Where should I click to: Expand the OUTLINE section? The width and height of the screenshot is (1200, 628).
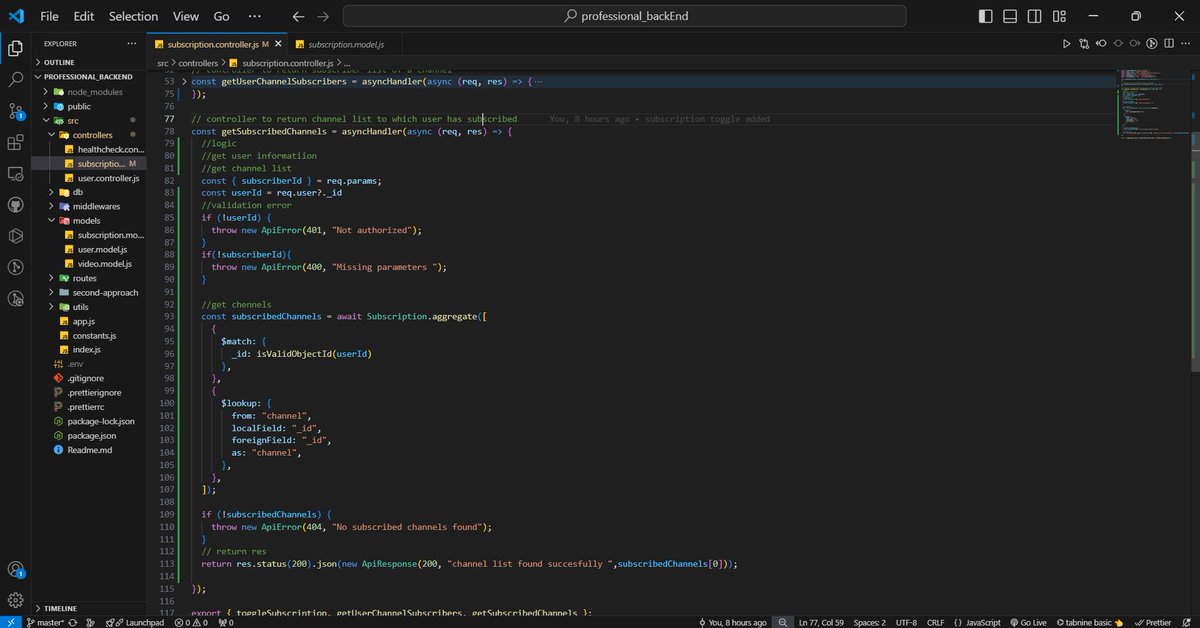[x=88, y=62]
